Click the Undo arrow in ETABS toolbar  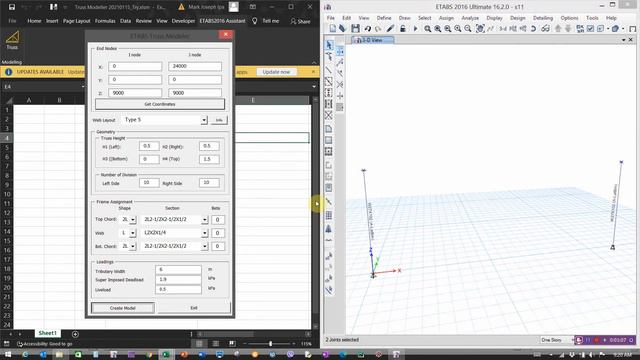pos(367,29)
